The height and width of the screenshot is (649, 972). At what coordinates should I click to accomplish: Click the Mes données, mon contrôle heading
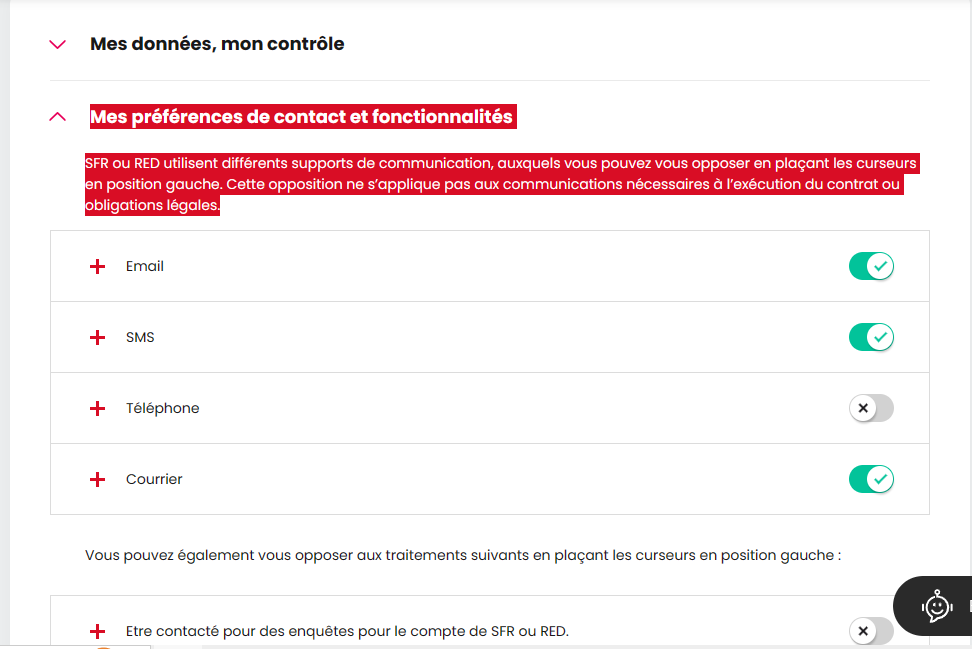pyautogui.click(x=217, y=44)
